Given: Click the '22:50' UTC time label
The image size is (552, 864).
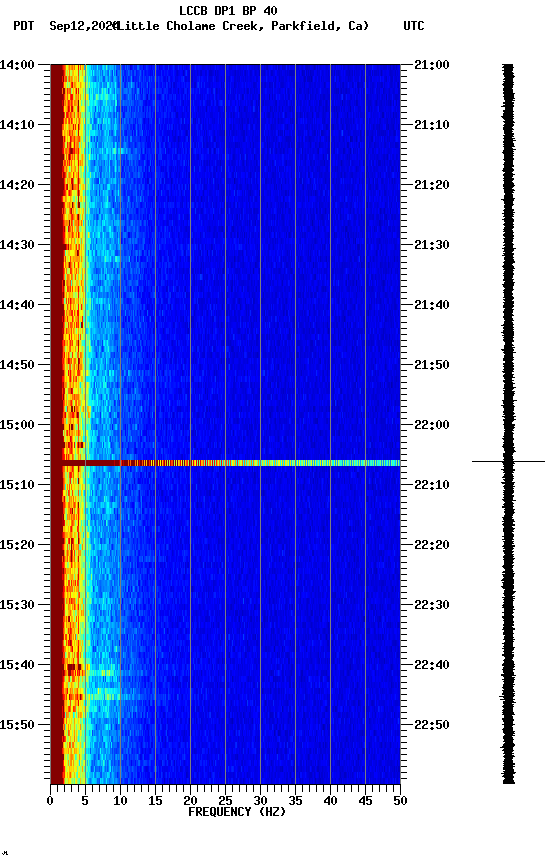Looking at the screenshot, I should [x=432, y=725].
